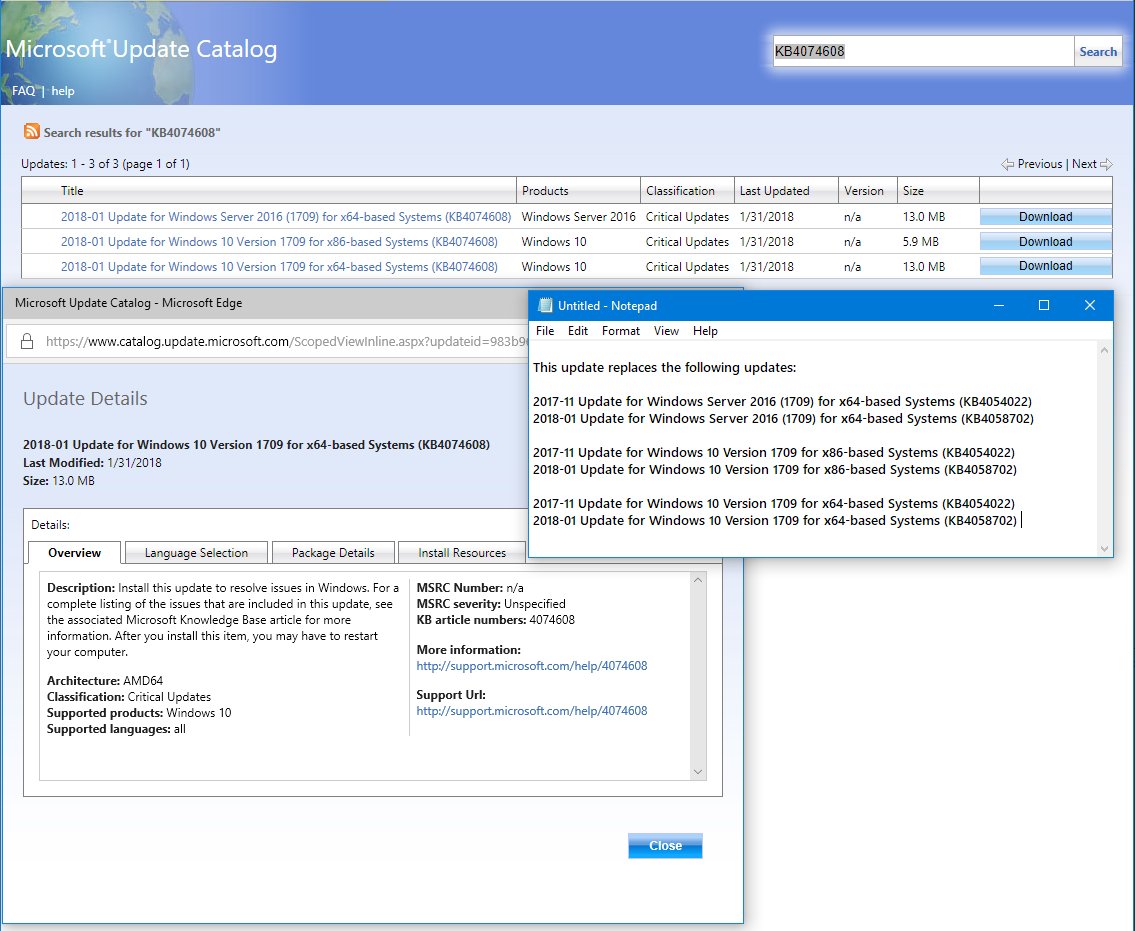Click Notepad line x86-based KB4054022
1135x931 pixels.
tap(774, 452)
